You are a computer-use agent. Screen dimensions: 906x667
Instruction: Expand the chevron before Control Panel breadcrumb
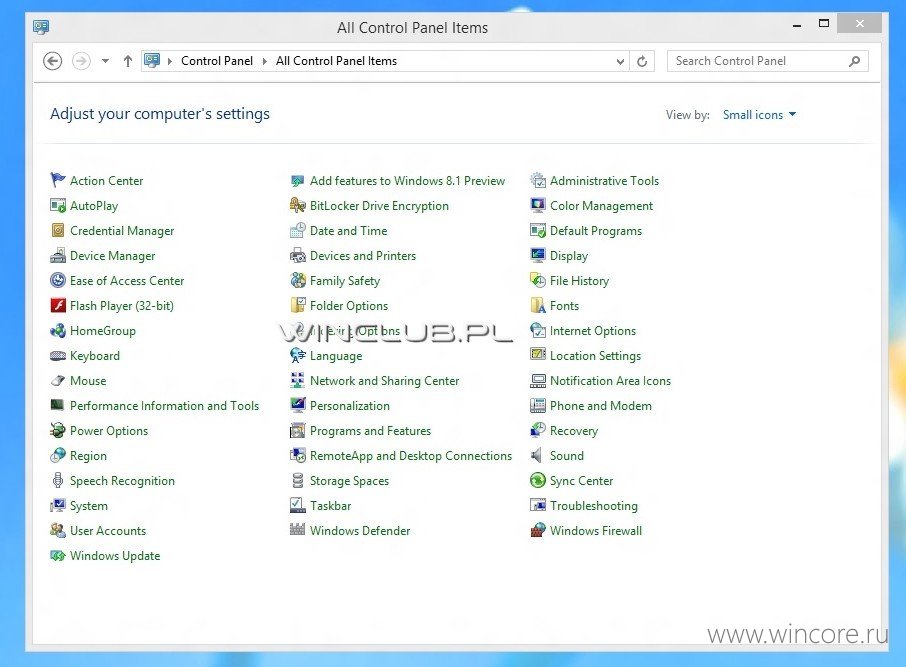click(170, 61)
